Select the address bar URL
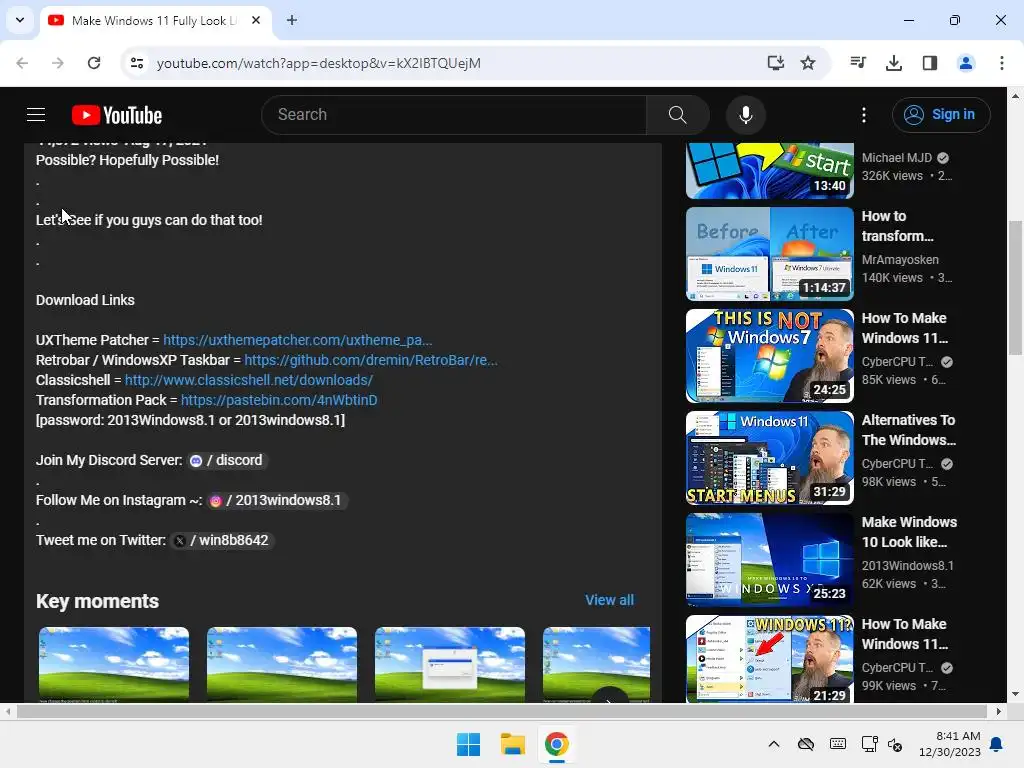 (x=319, y=63)
